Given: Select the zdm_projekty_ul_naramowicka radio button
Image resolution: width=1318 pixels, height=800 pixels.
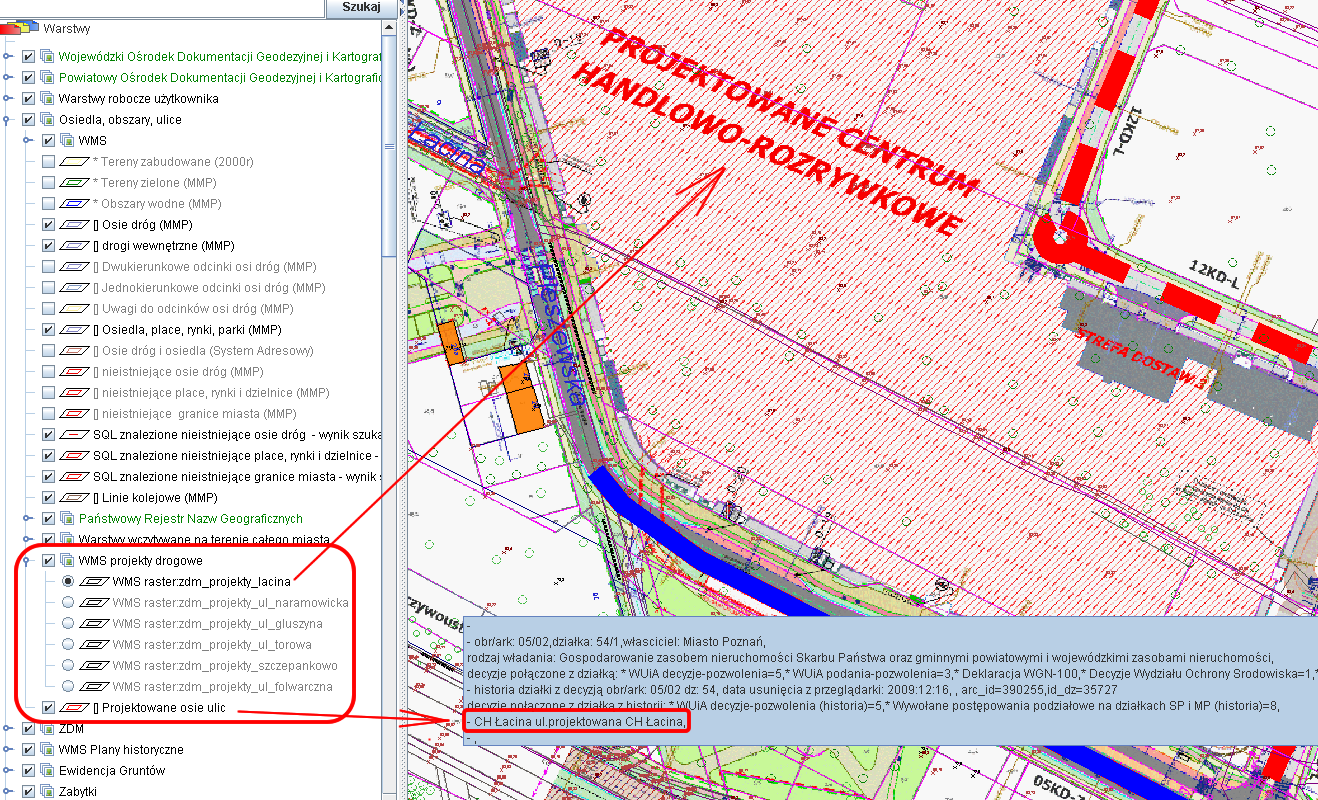Looking at the screenshot, I should point(68,603).
